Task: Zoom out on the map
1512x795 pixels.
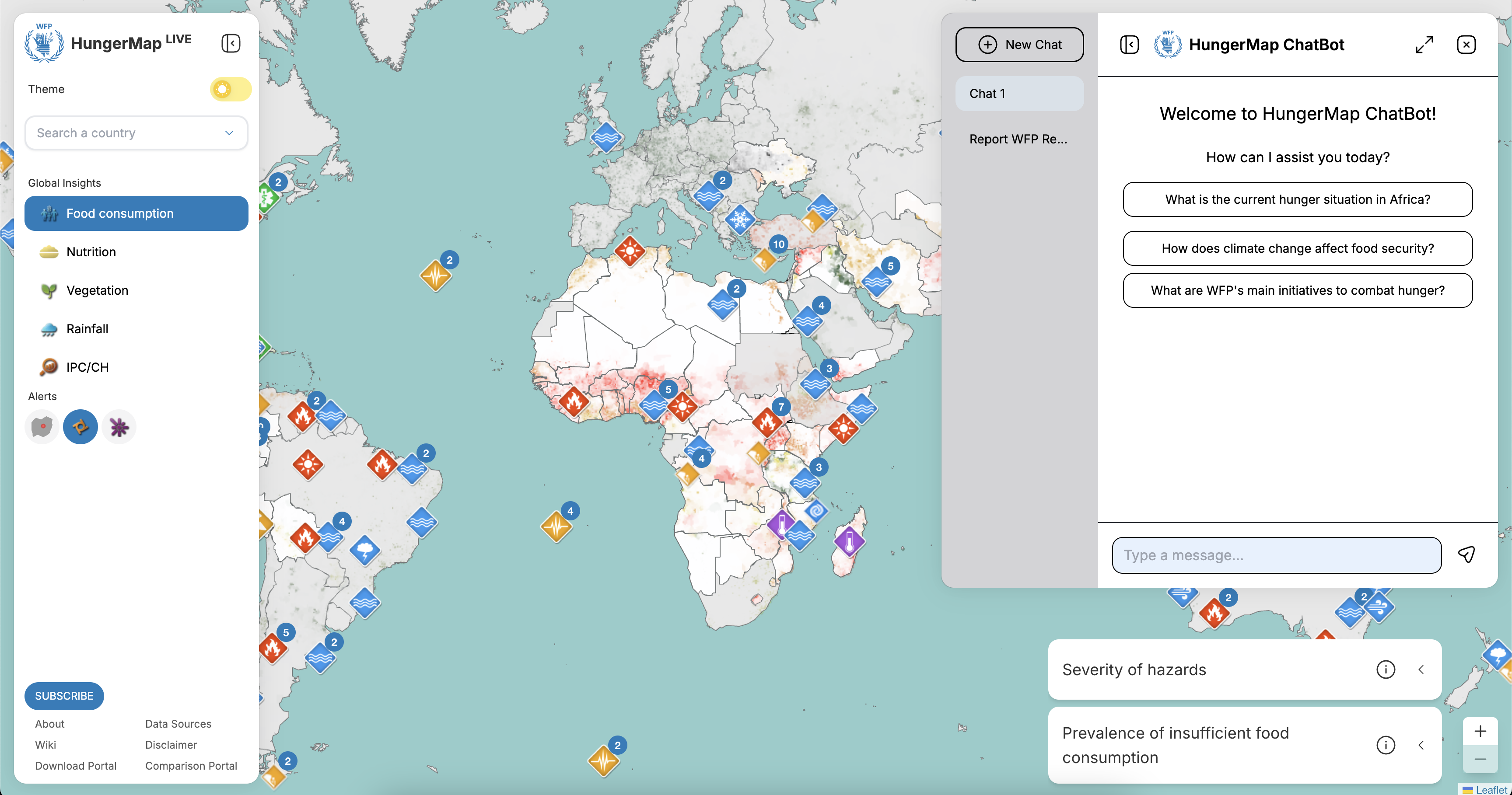Action: click(x=1480, y=760)
